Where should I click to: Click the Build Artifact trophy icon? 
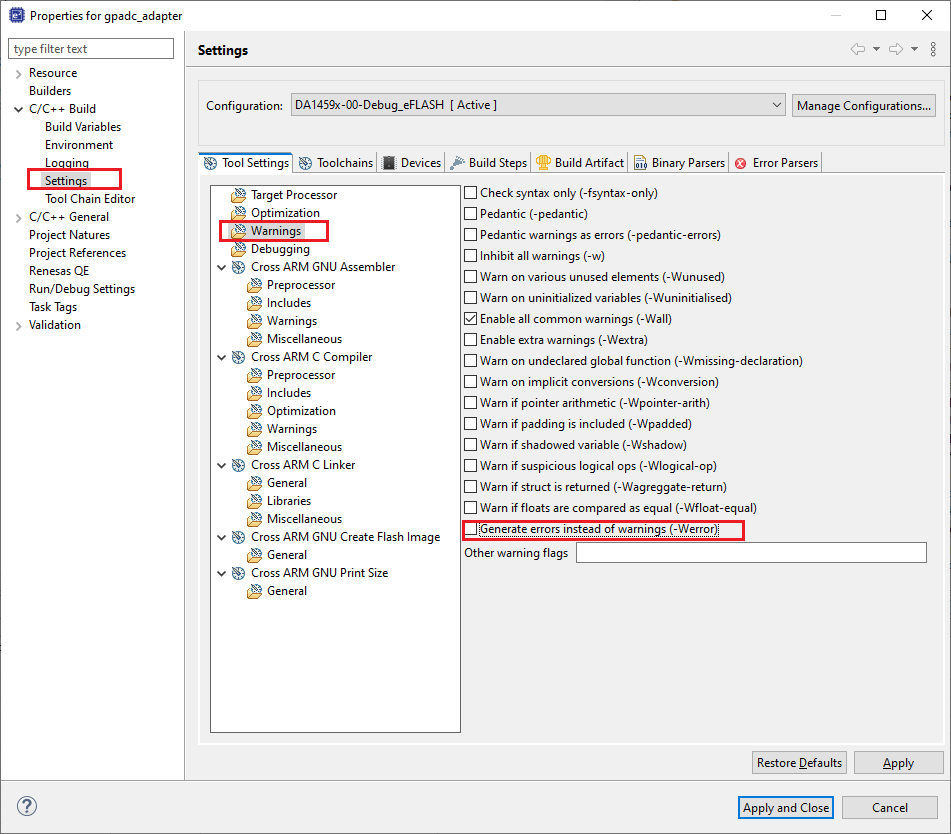point(543,163)
